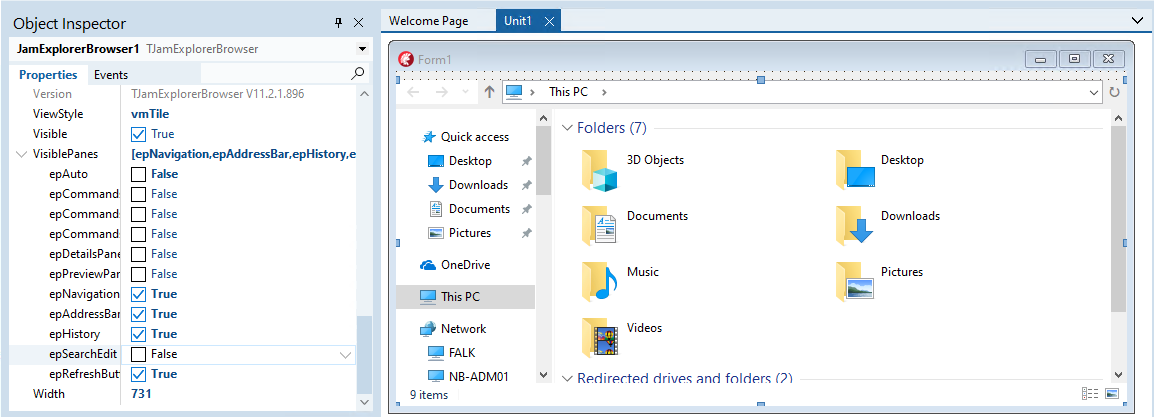This screenshot has height=417, width=1154.
Task: Uncheck the epHistory checkbox
Action: click(138, 334)
